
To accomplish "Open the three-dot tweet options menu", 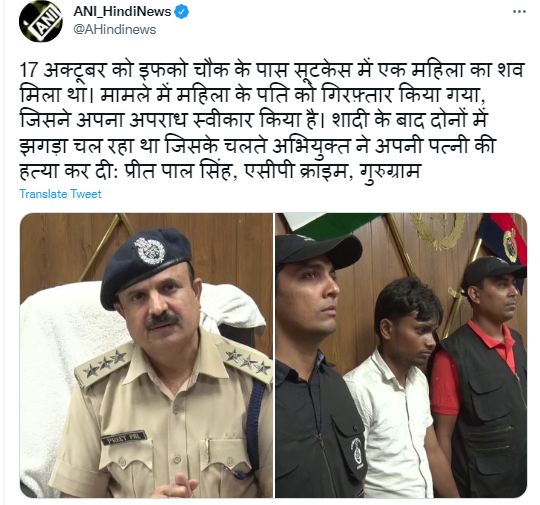I will [x=519, y=12].
